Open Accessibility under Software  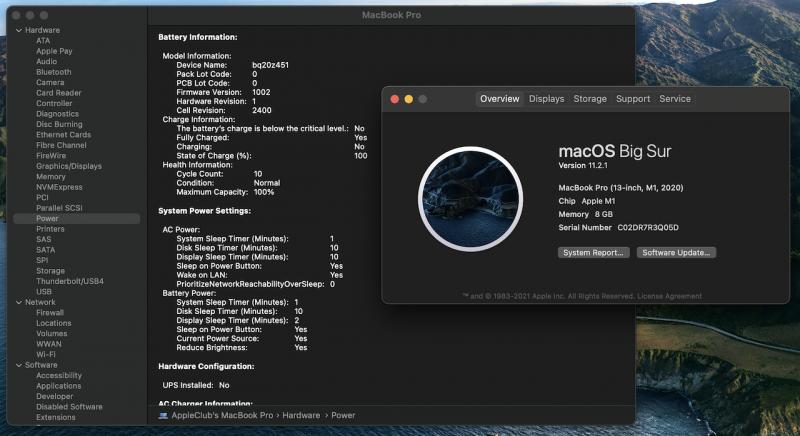tap(59, 375)
